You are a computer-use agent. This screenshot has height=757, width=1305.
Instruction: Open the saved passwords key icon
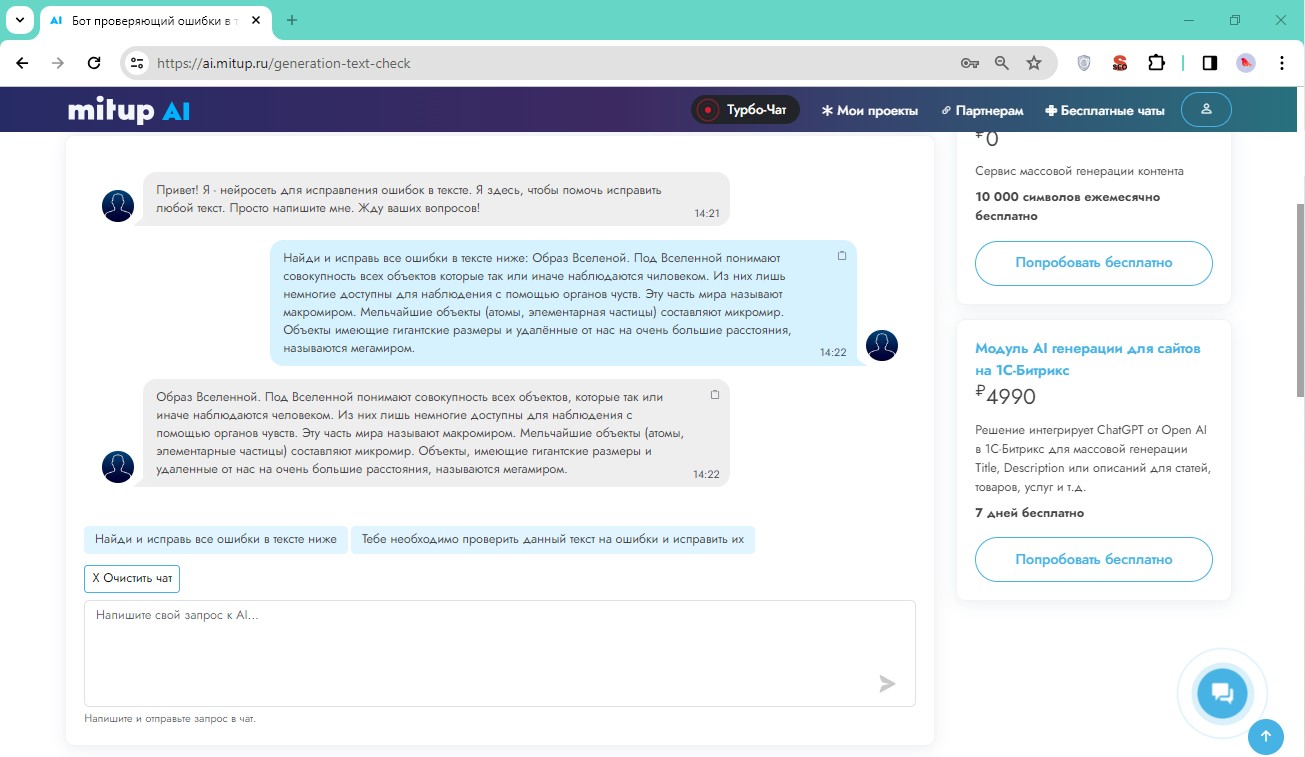[x=969, y=63]
